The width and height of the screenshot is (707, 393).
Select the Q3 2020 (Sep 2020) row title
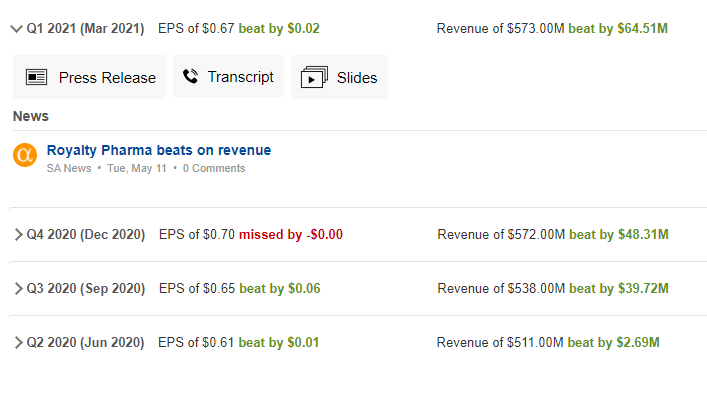coord(86,288)
